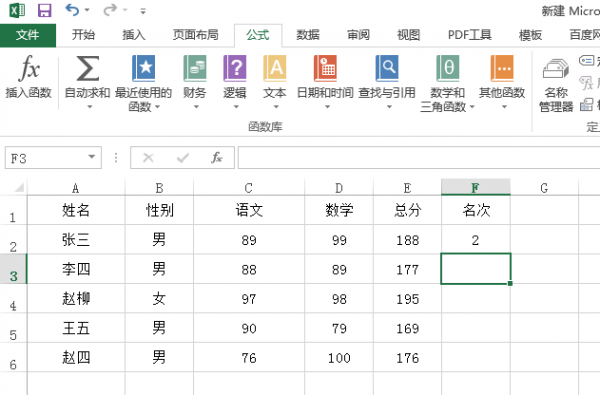
Task: Open the 财务 functions icon
Action: [x=195, y=68]
